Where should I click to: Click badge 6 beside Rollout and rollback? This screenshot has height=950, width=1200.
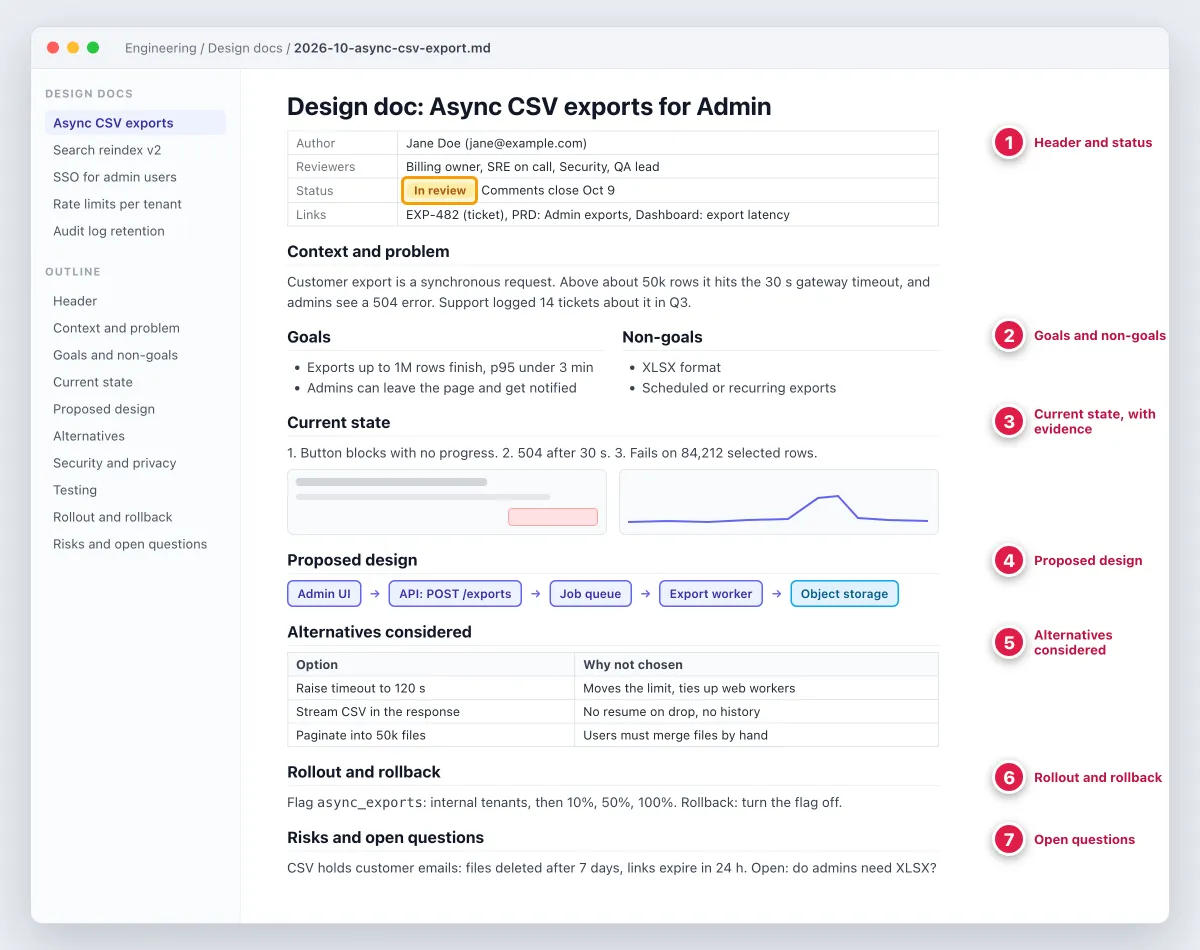click(x=1009, y=778)
